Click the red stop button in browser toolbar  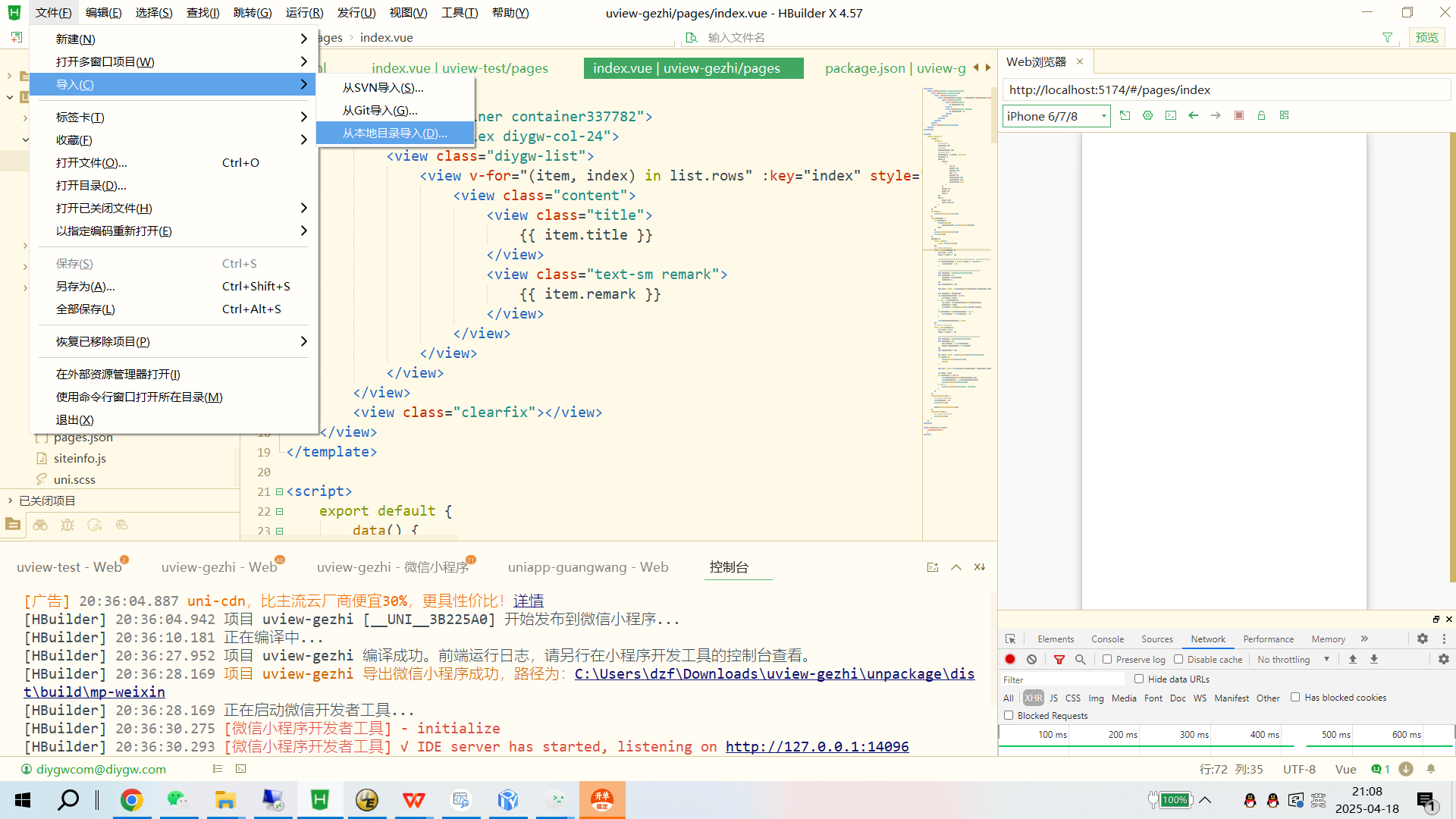[1239, 115]
